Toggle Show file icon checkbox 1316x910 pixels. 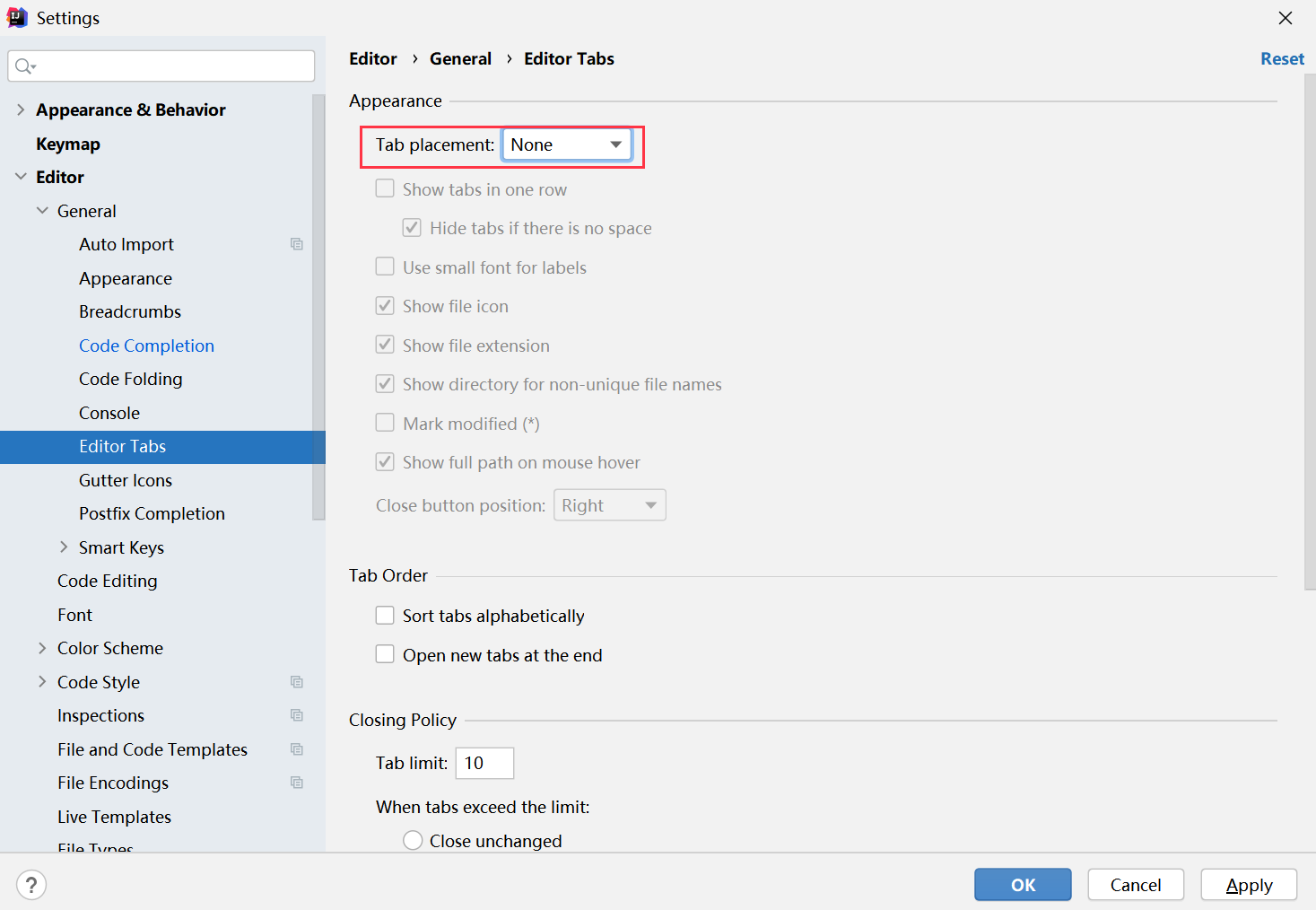[385, 305]
